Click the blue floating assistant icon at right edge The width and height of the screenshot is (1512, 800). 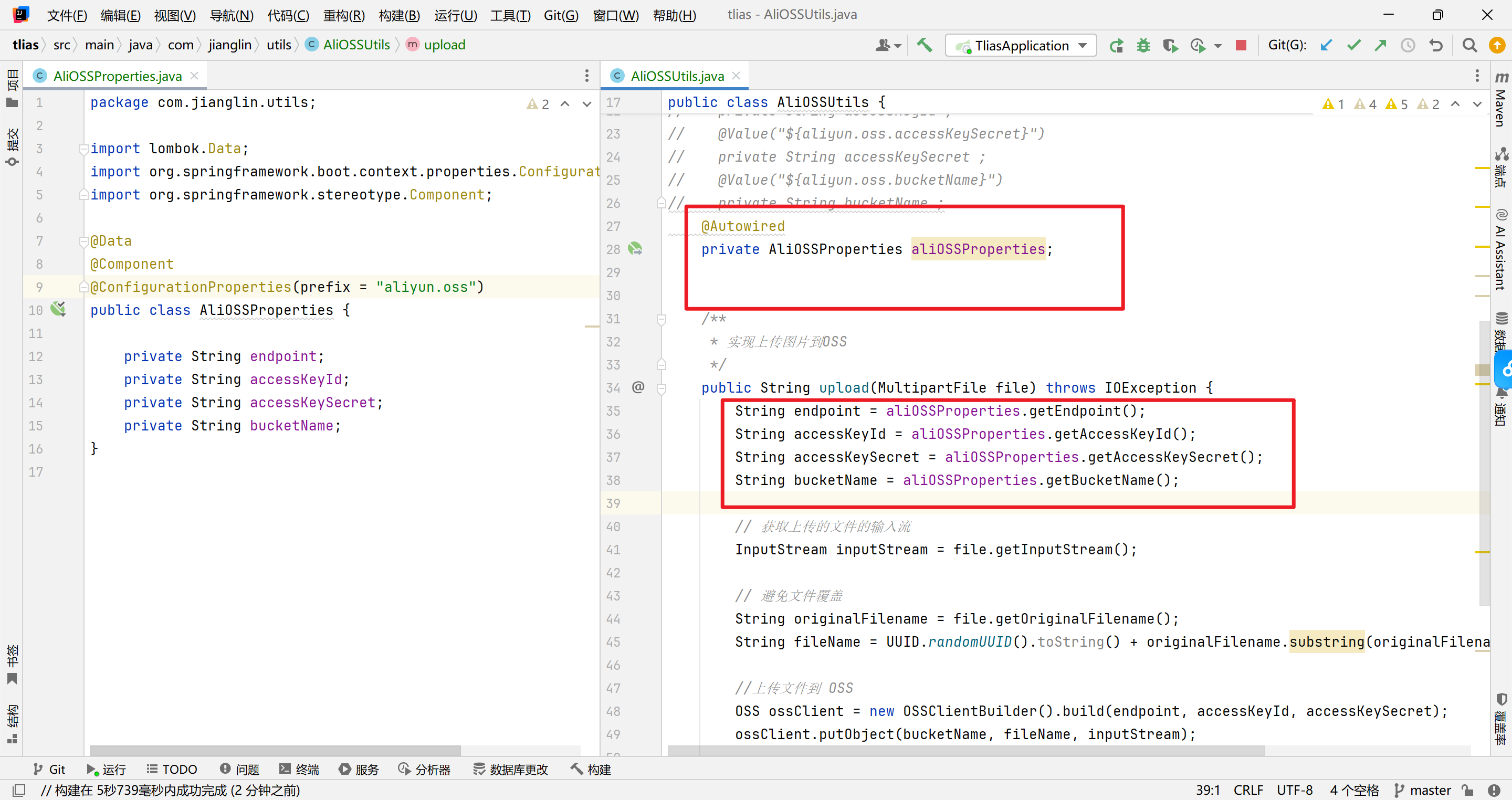coord(1504,370)
